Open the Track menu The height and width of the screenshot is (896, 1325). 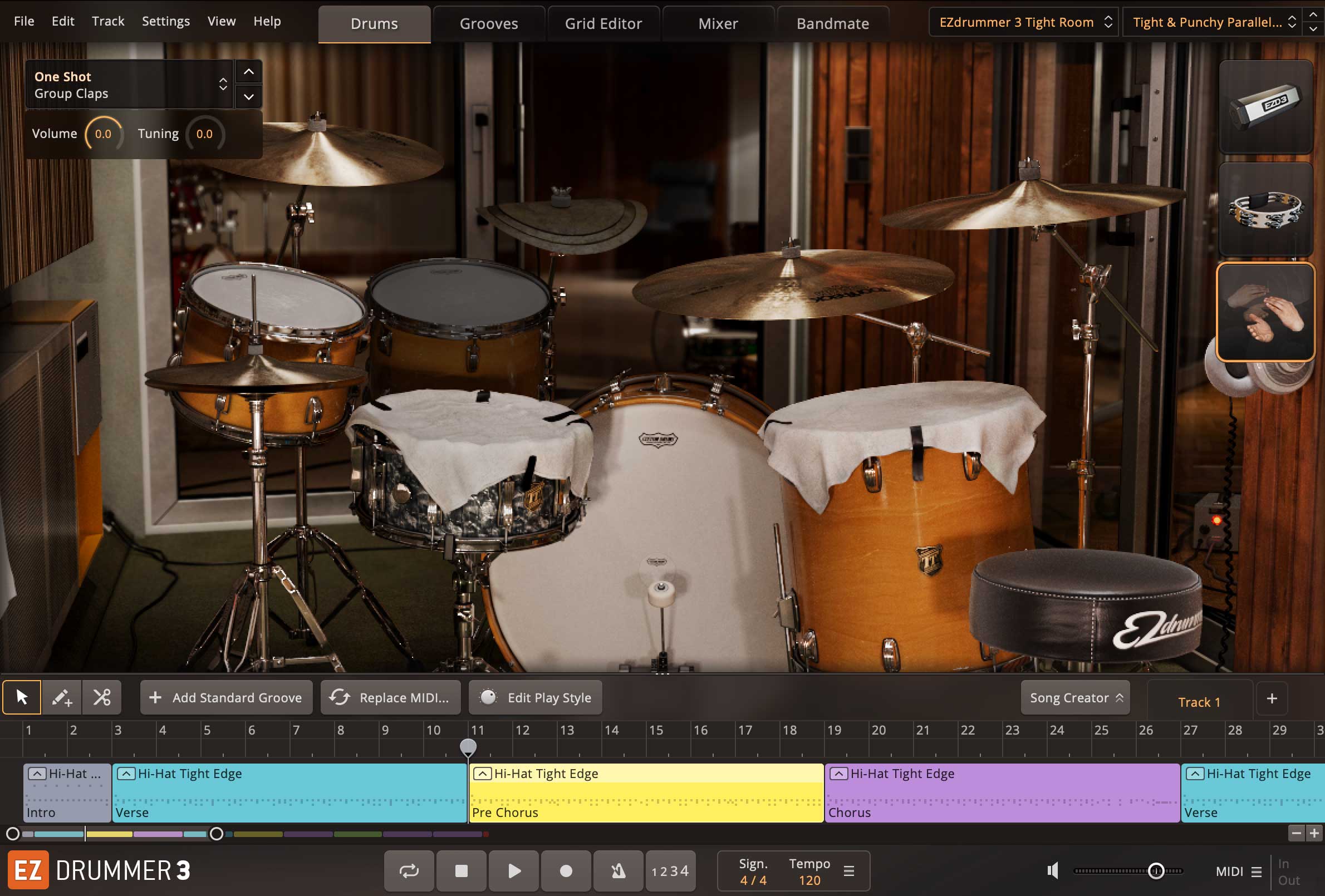108,21
